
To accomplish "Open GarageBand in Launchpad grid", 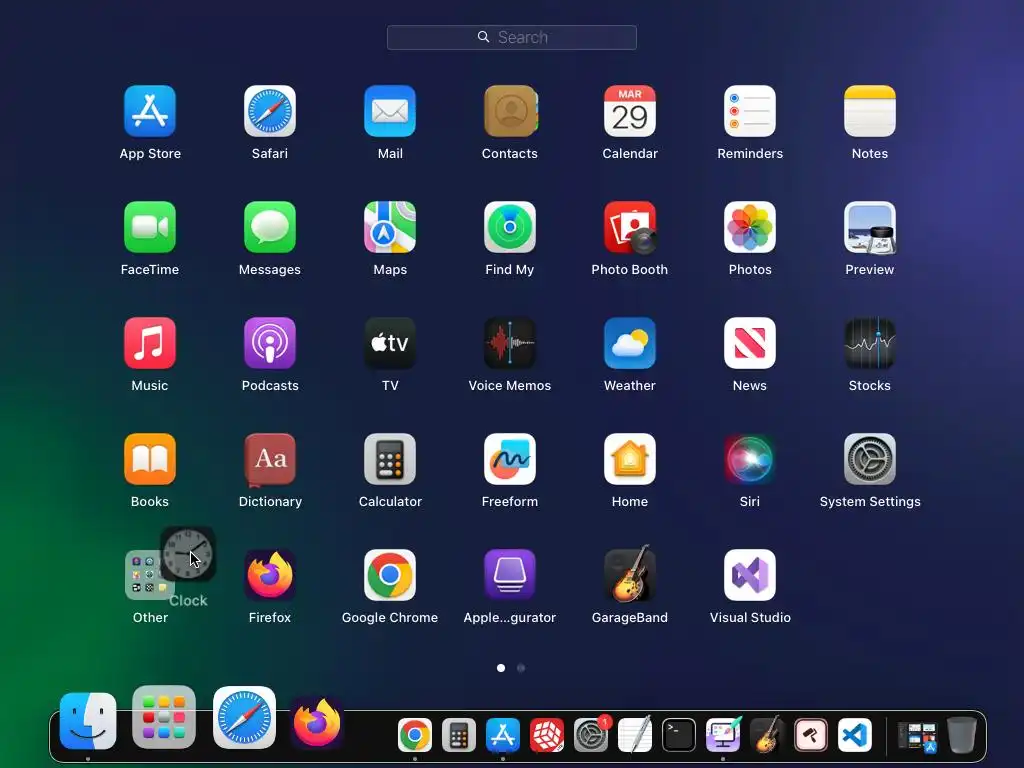I will point(630,573).
